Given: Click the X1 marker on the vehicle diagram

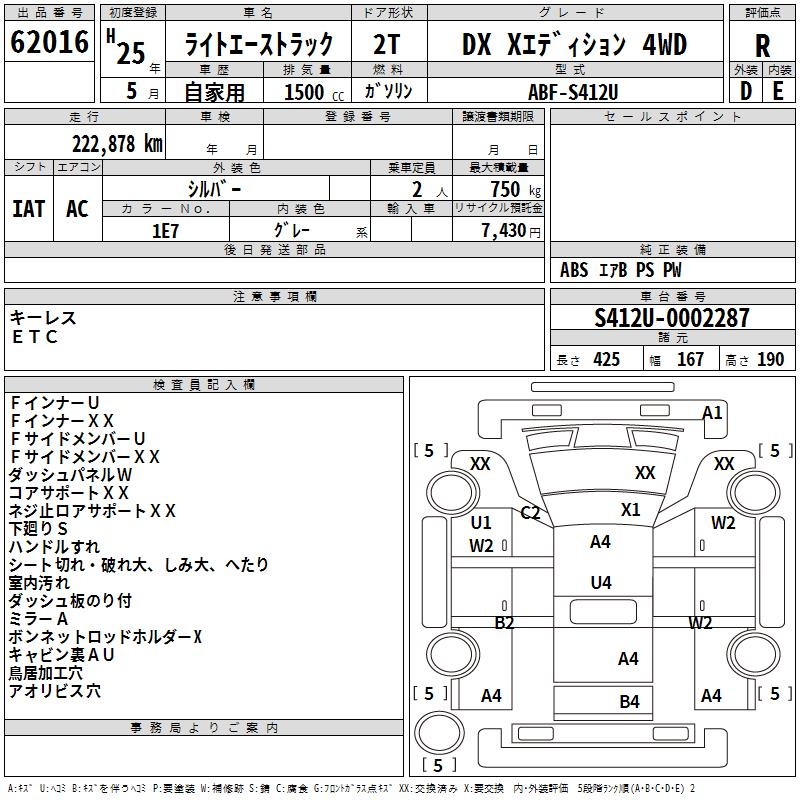Looking at the screenshot, I should [x=630, y=509].
